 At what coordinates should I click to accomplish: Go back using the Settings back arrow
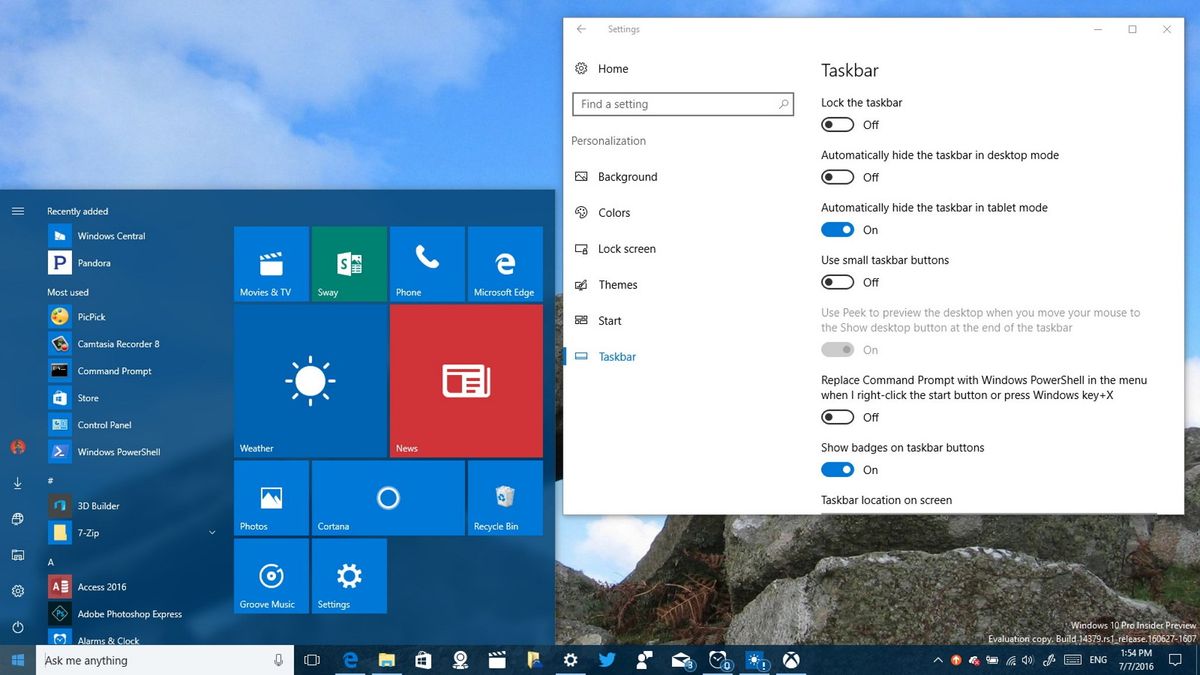(581, 29)
